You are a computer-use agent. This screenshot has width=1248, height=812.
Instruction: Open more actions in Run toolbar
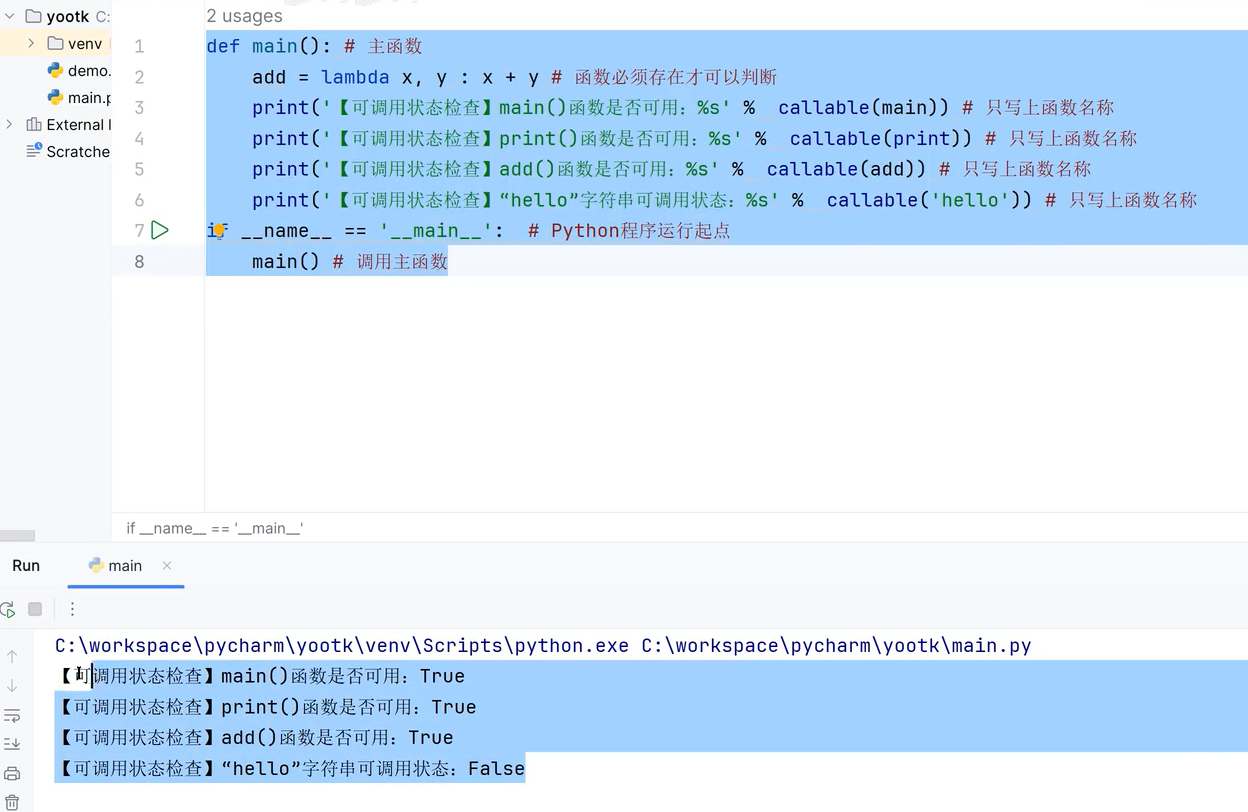coord(72,609)
